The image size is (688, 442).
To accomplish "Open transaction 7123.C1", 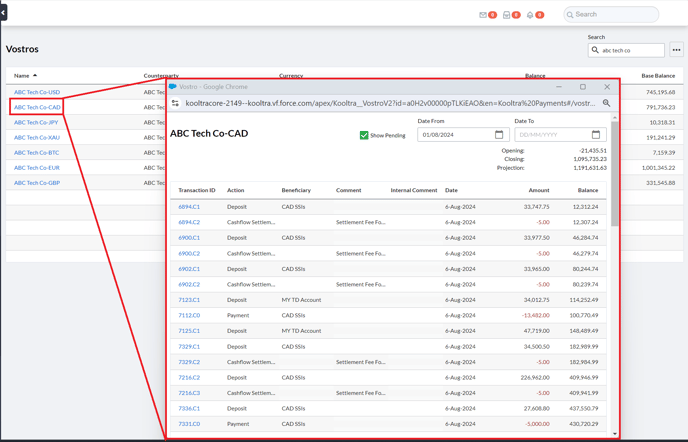I will [189, 300].
